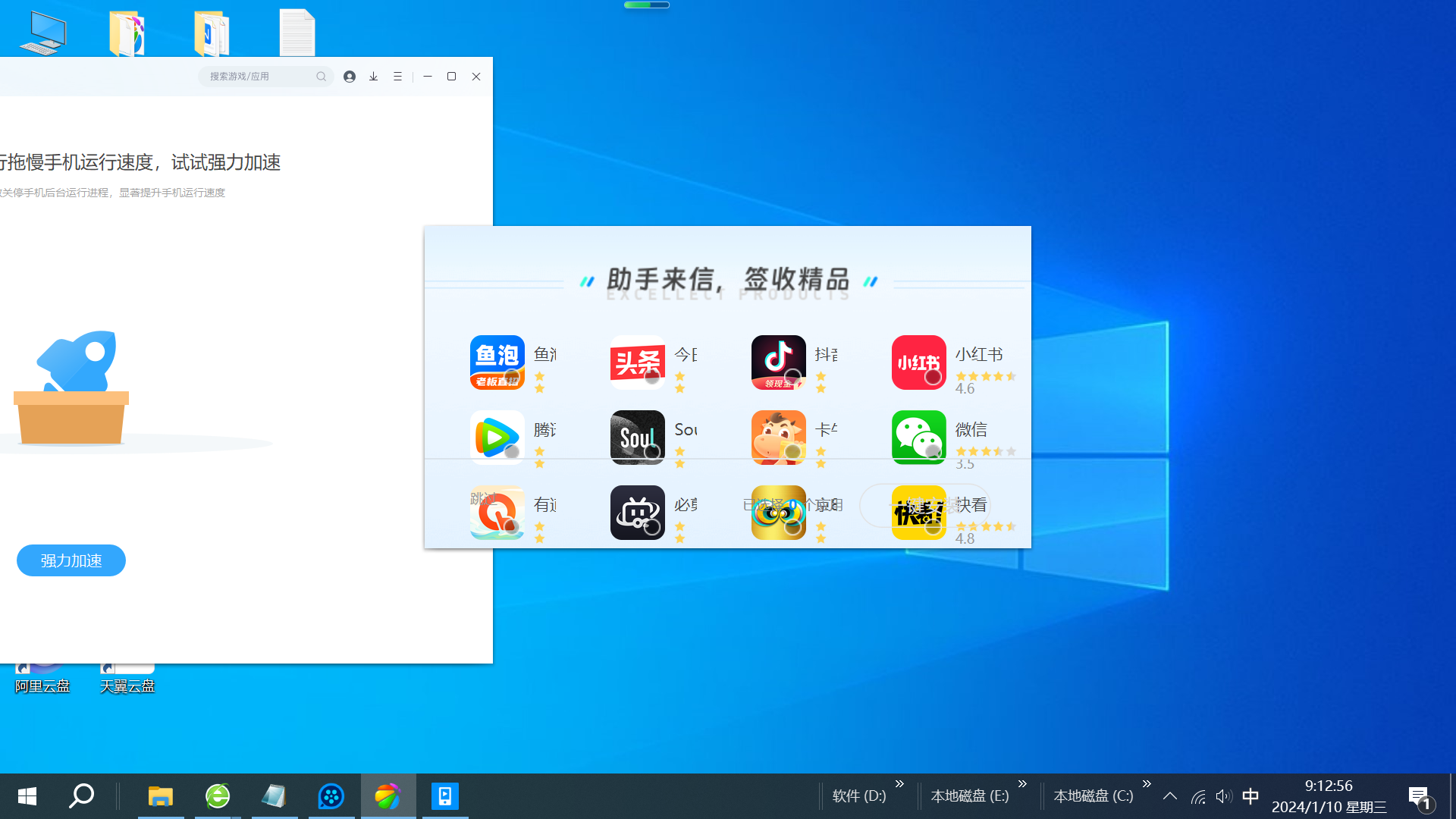Open the notification center
The width and height of the screenshot is (1456, 819).
tap(1420, 796)
